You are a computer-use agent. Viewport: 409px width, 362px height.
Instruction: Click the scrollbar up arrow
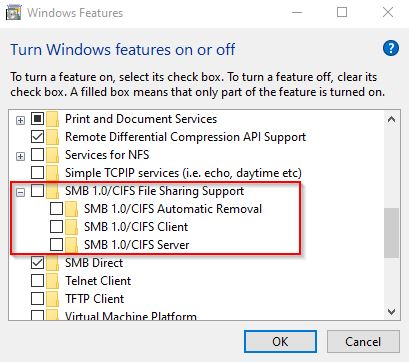point(391,119)
